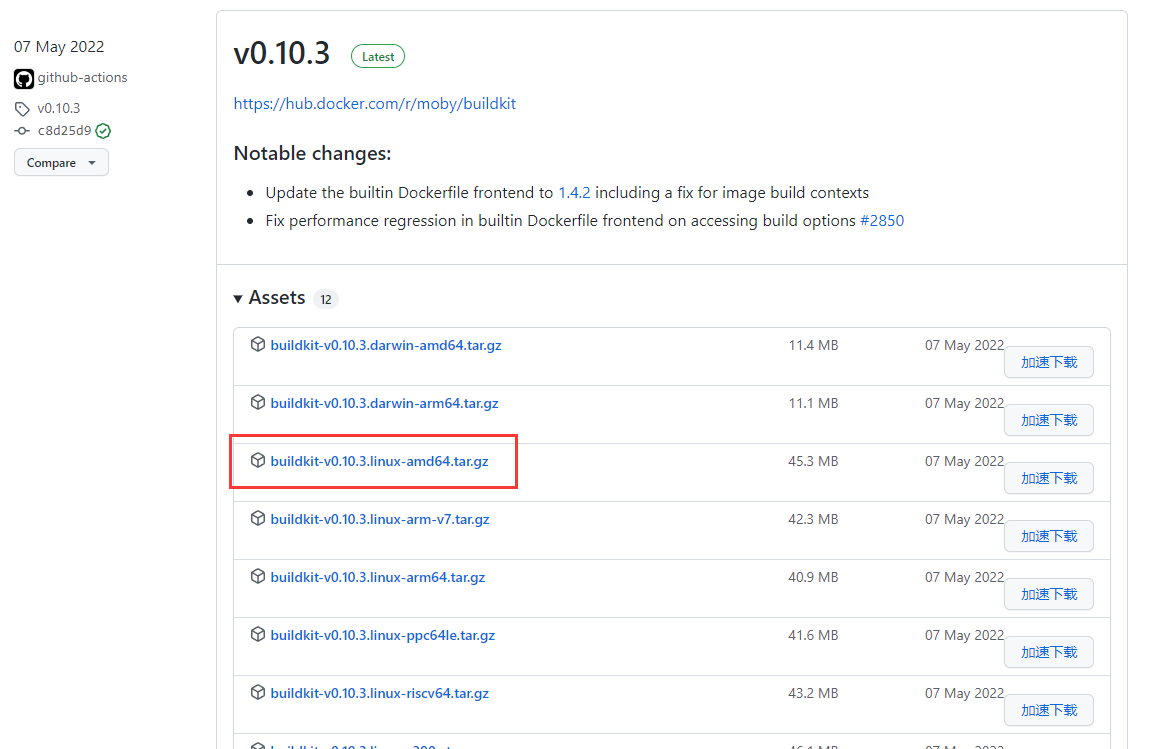The height and width of the screenshot is (749, 1154).
Task: Click 加速下载 button for linux-amd64 row
Action: [1048, 478]
